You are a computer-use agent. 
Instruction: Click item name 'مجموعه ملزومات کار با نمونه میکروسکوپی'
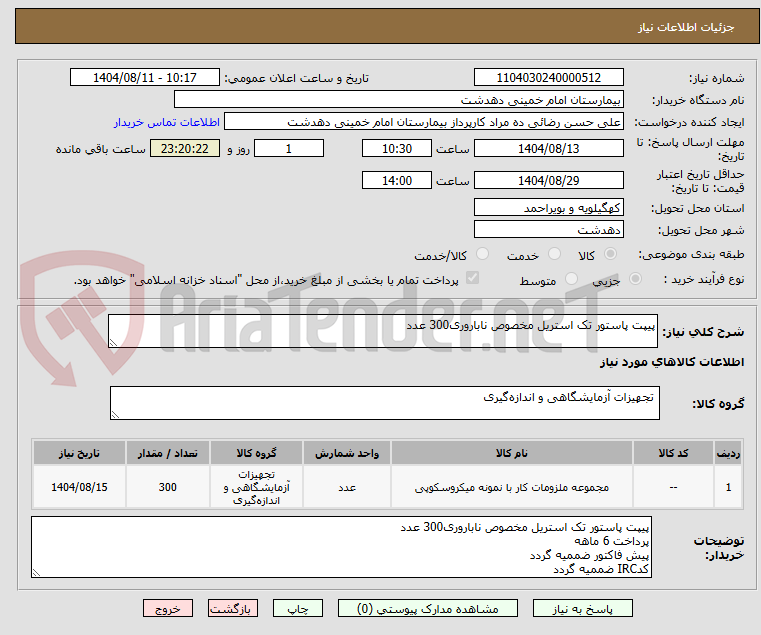click(512, 487)
